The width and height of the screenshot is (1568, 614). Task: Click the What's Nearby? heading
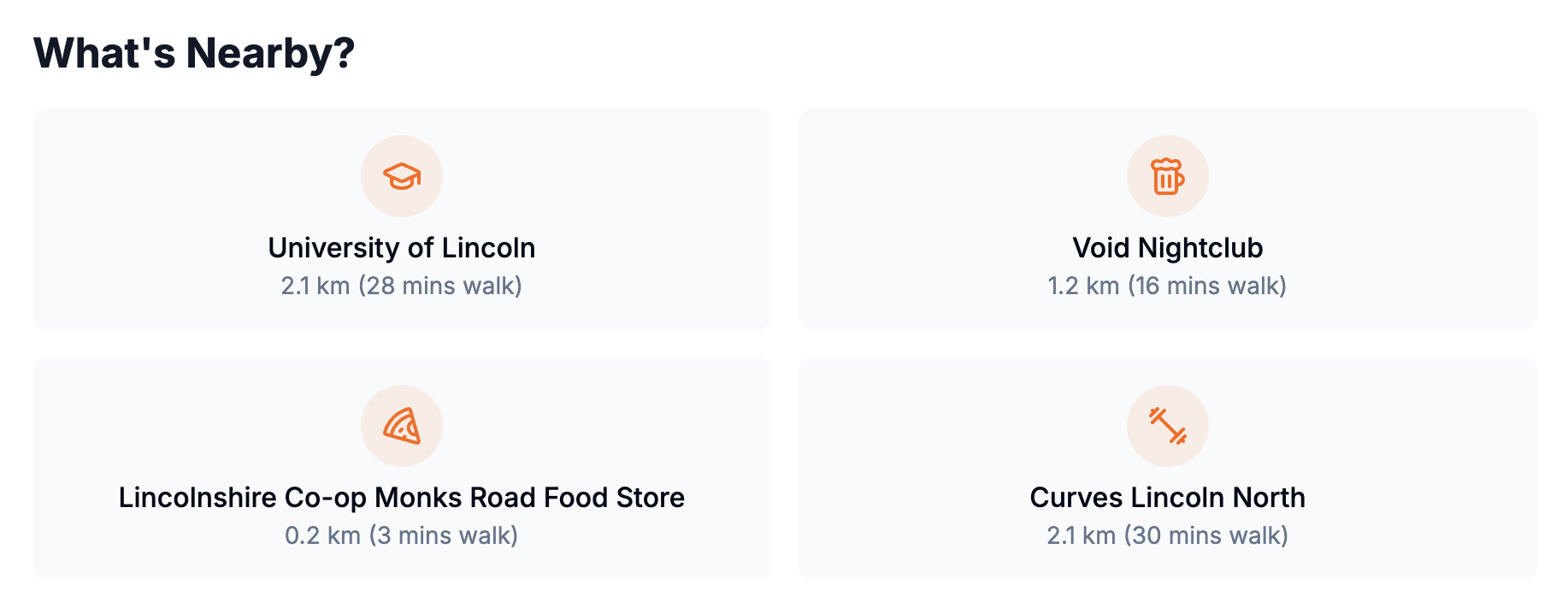194,53
